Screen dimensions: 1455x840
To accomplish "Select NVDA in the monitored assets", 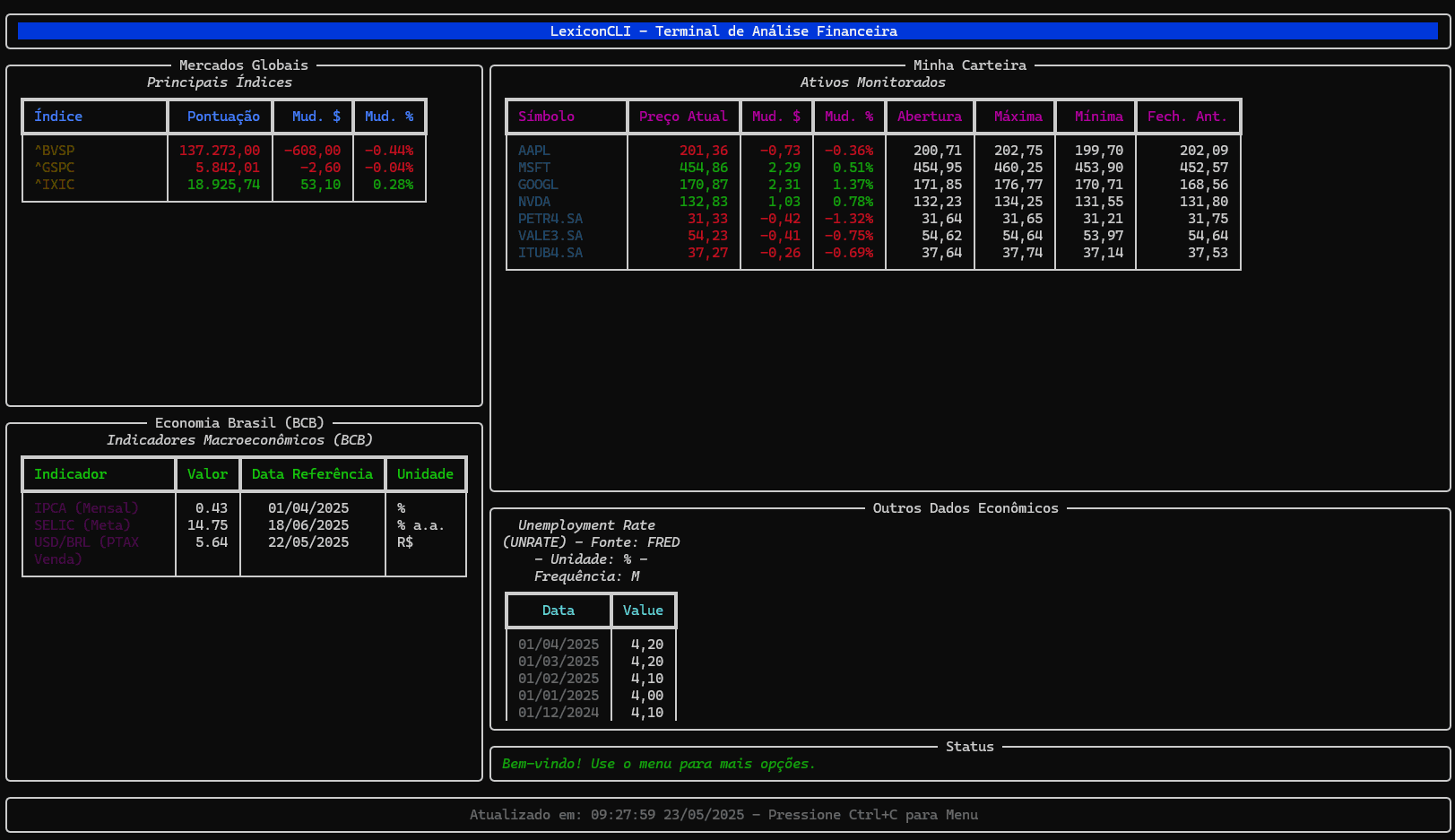I will point(534,202).
